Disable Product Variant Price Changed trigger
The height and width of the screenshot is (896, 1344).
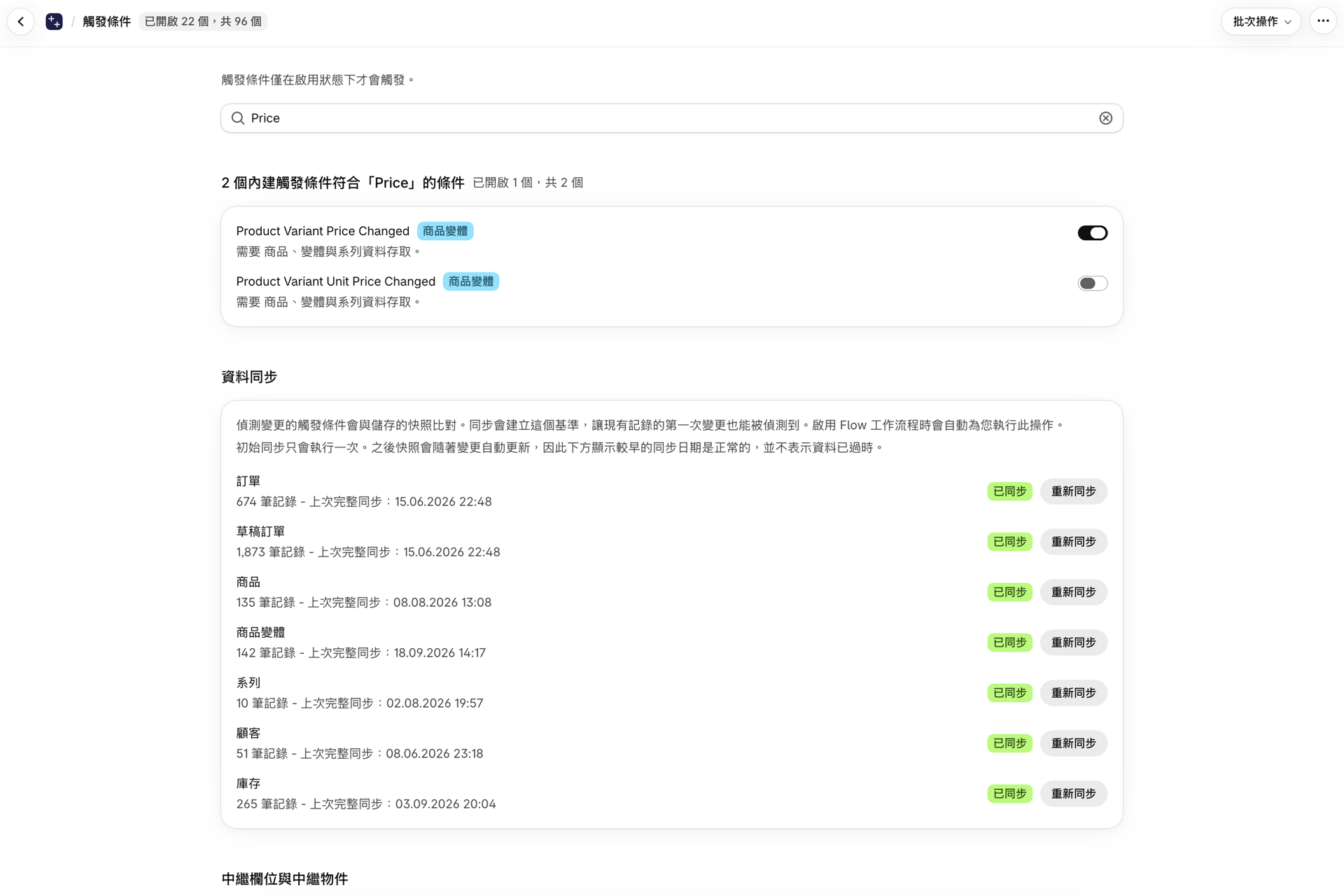1092,233
